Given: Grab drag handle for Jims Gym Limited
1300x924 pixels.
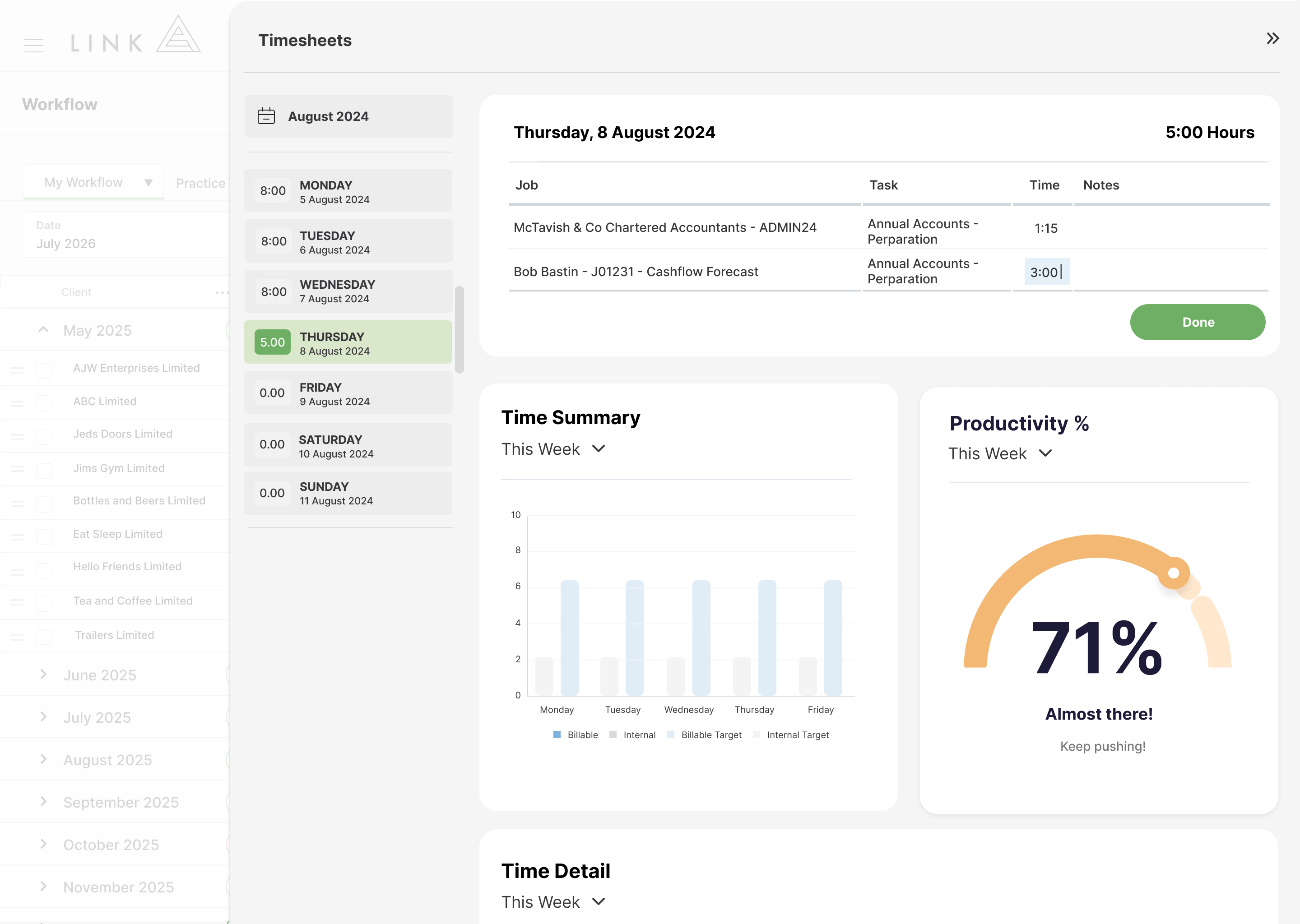Looking at the screenshot, I should (17, 468).
